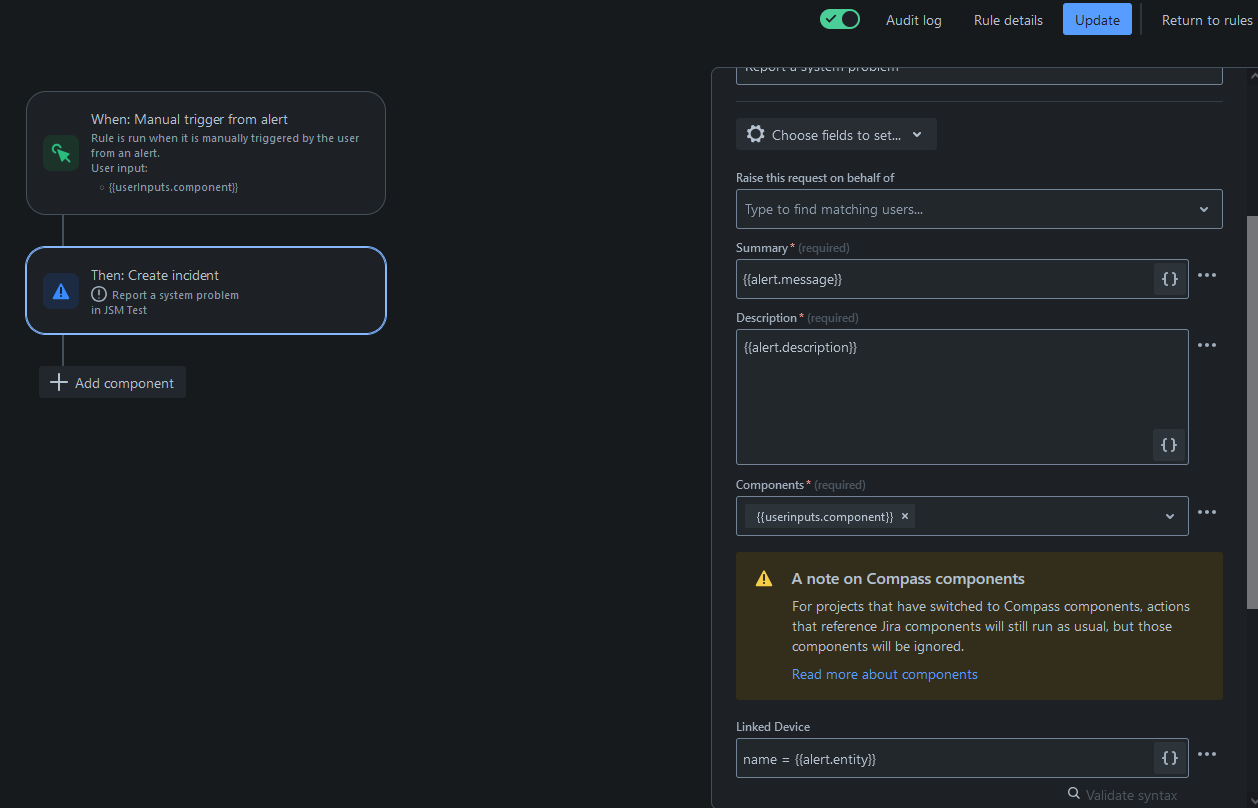This screenshot has height=808, width=1258.
Task: Open Raise this request on behalf of dropdown
Action: 979,209
